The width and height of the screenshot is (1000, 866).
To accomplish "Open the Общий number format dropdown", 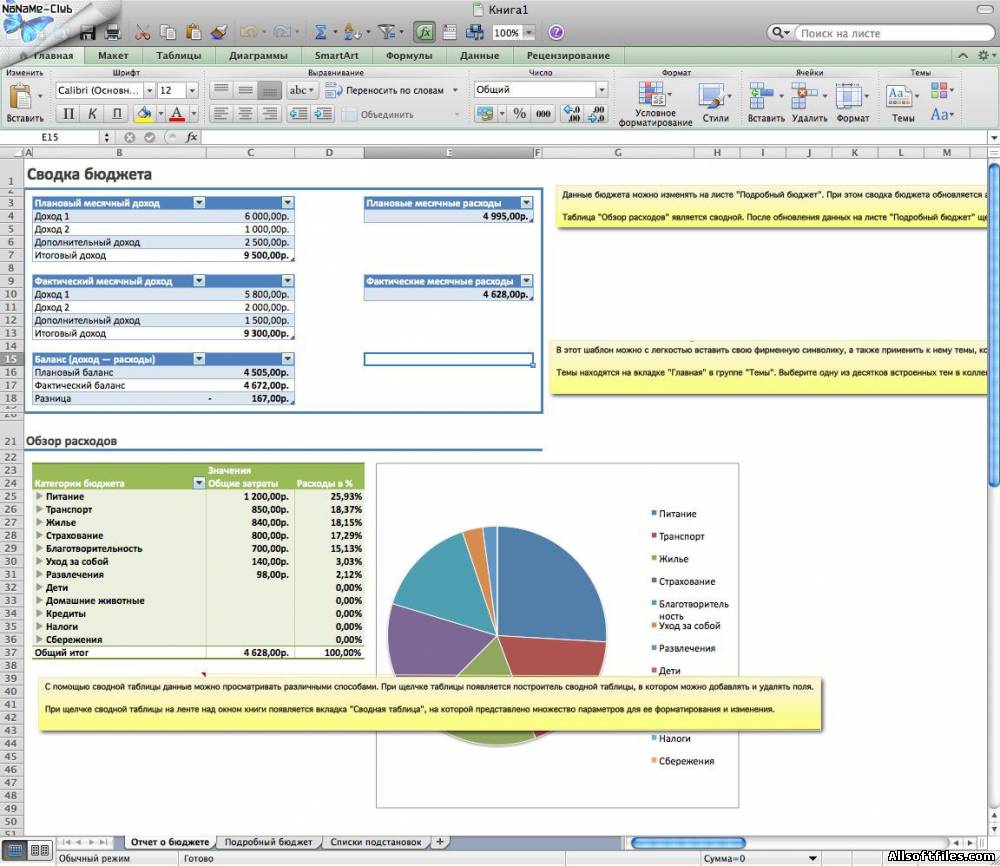I will tap(601, 90).
